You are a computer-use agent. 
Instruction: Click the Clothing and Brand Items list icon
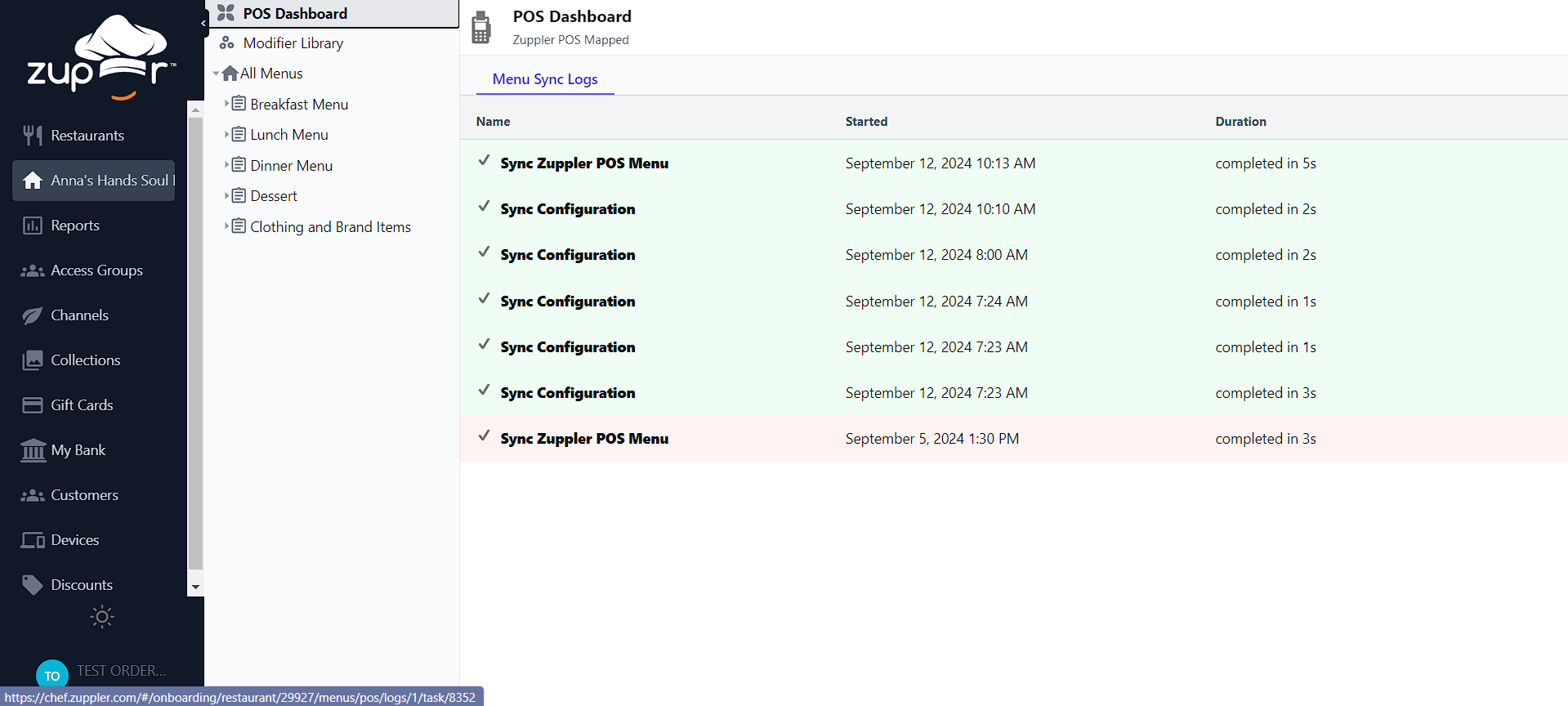239,226
